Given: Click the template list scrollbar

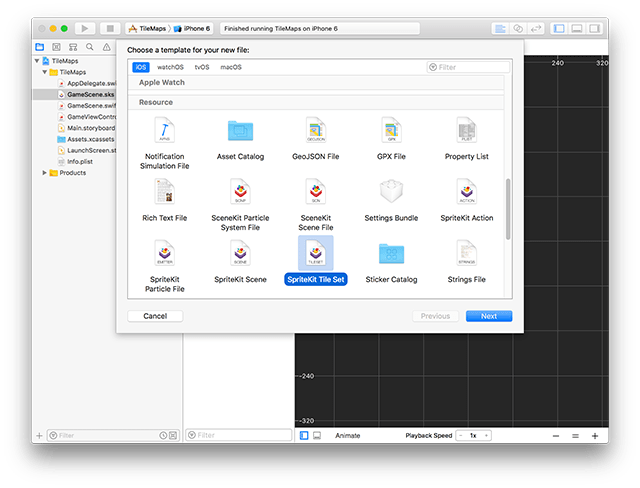Looking at the screenshot, I should coord(508,209).
